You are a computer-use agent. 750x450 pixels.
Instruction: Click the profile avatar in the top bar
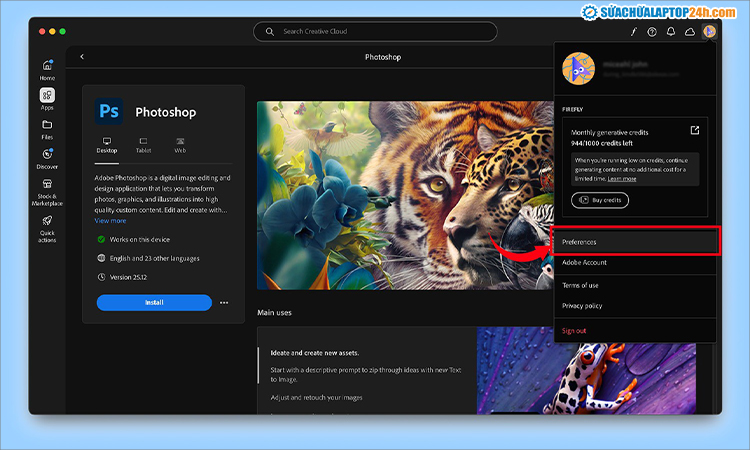(x=708, y=32)
